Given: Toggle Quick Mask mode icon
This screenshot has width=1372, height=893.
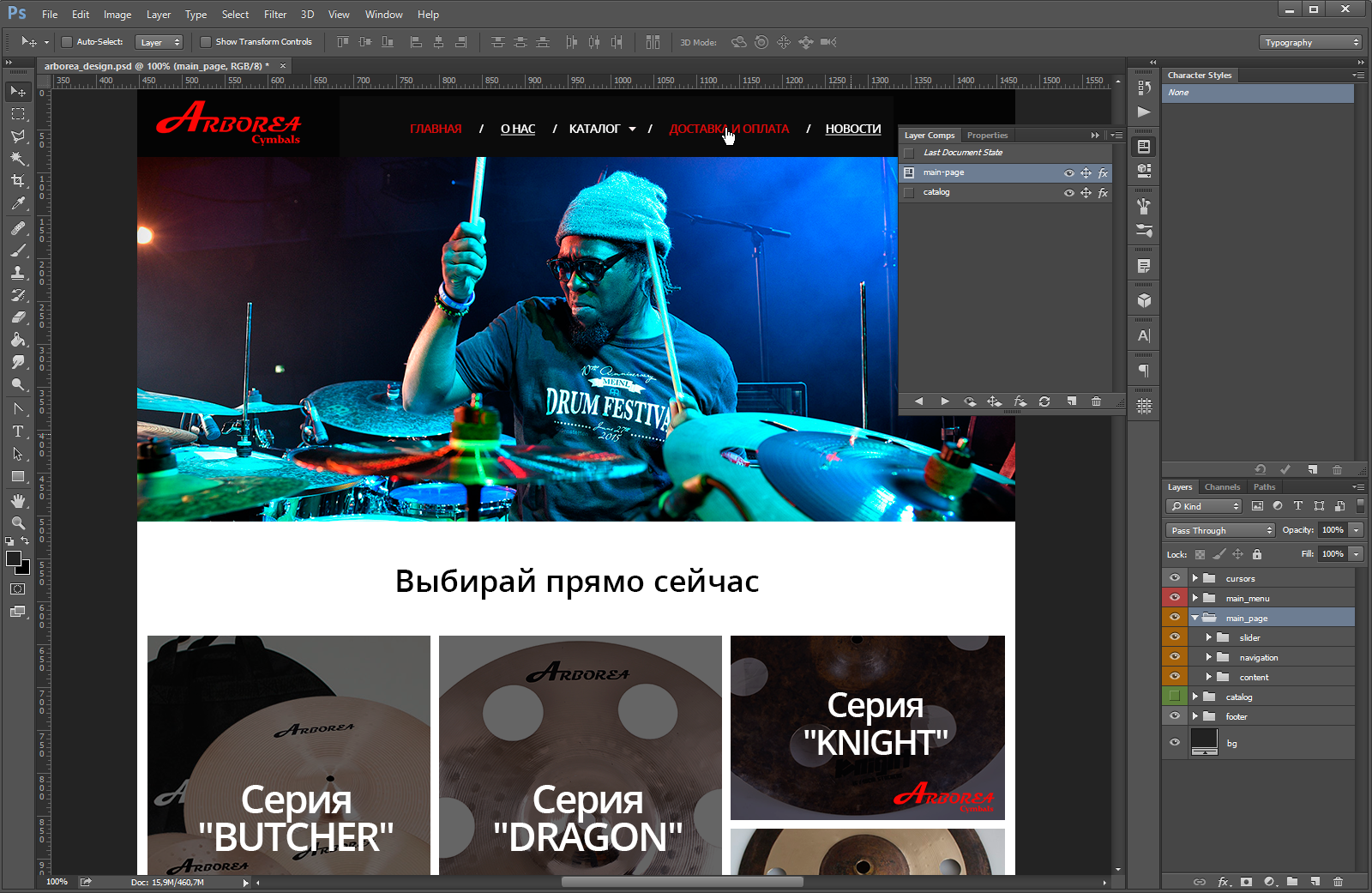Looking at the screenshot, I should pyautogui.click(x=18, y=589).
